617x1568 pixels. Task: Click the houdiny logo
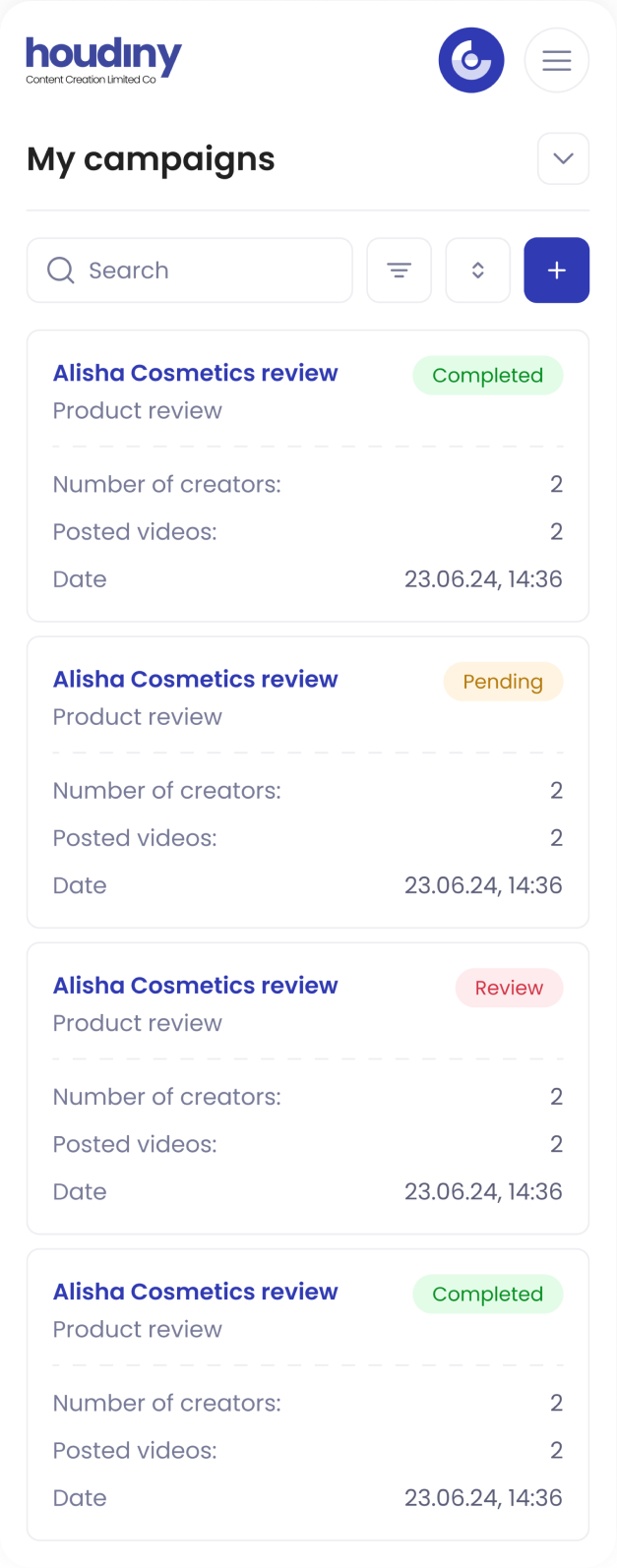[x=103, y=60]
